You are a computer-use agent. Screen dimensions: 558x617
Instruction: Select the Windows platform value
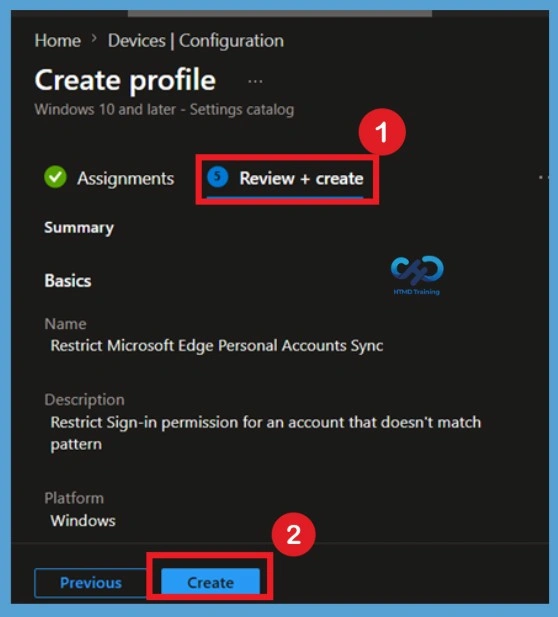(83, 521)
